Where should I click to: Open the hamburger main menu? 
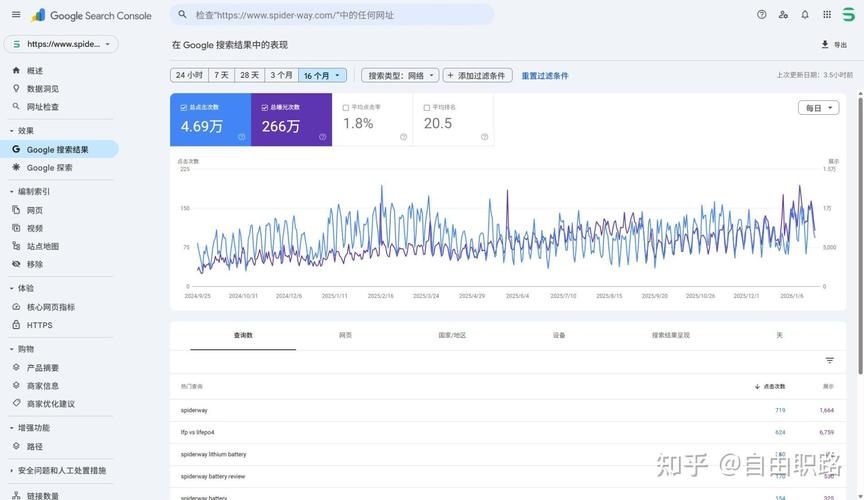click(x=16, y=15)
